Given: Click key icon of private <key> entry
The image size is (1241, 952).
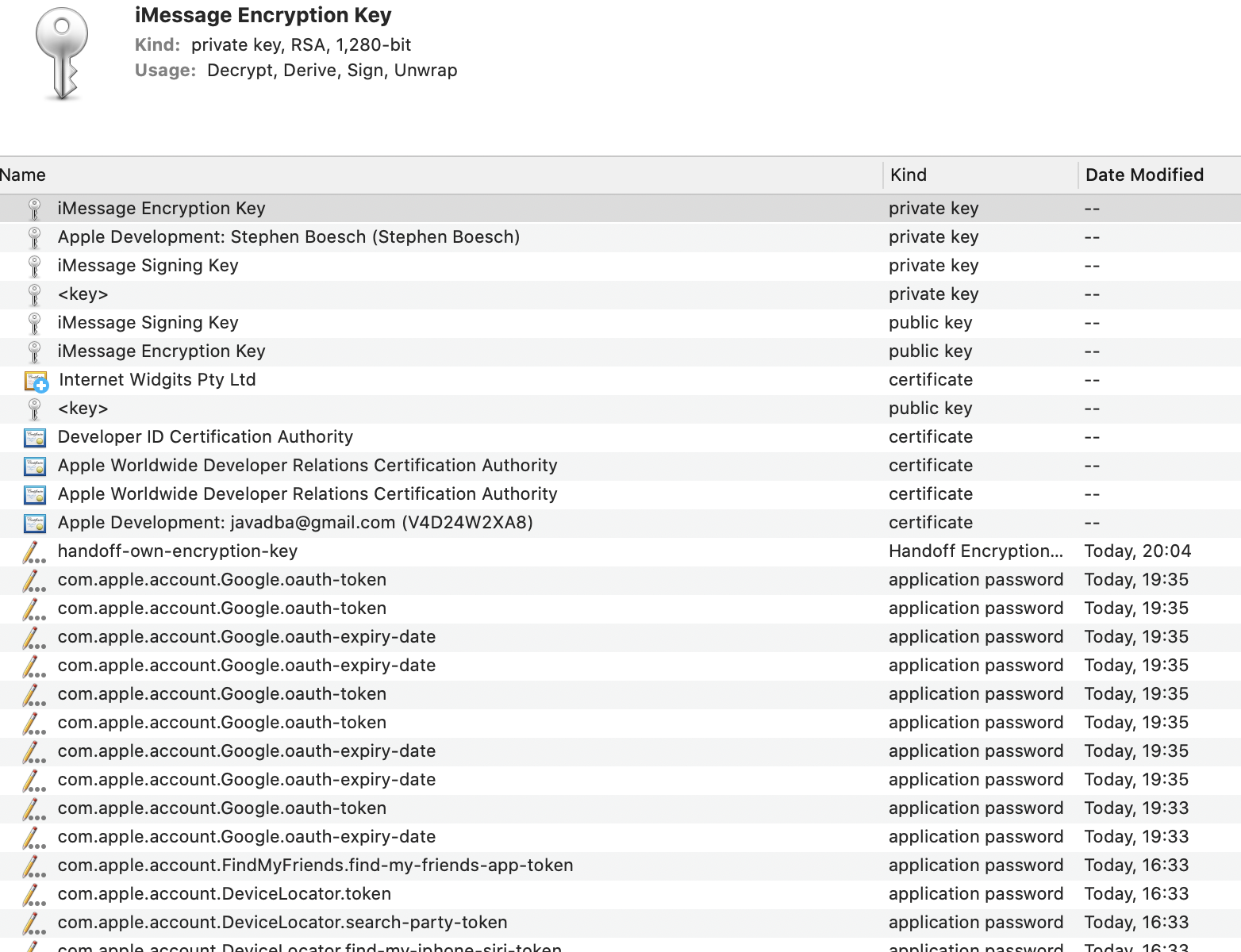Looking at the screenshot, I should [34, 294].
